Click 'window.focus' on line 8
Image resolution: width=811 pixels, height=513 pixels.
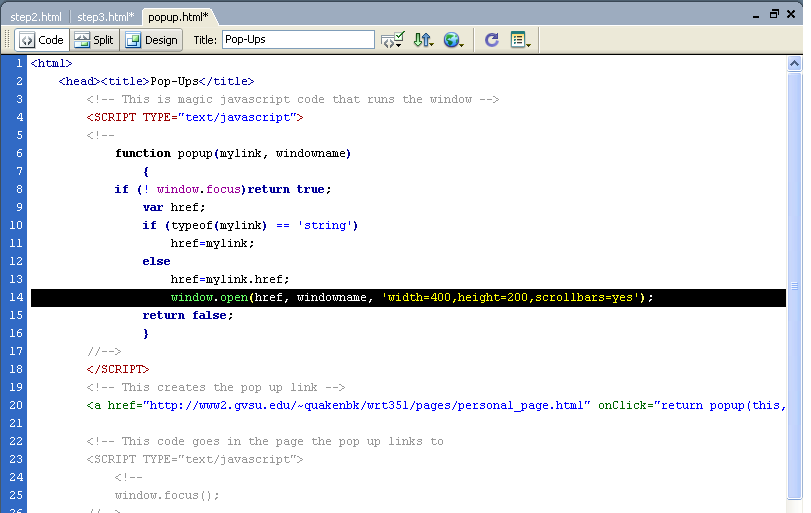point(199,189)
